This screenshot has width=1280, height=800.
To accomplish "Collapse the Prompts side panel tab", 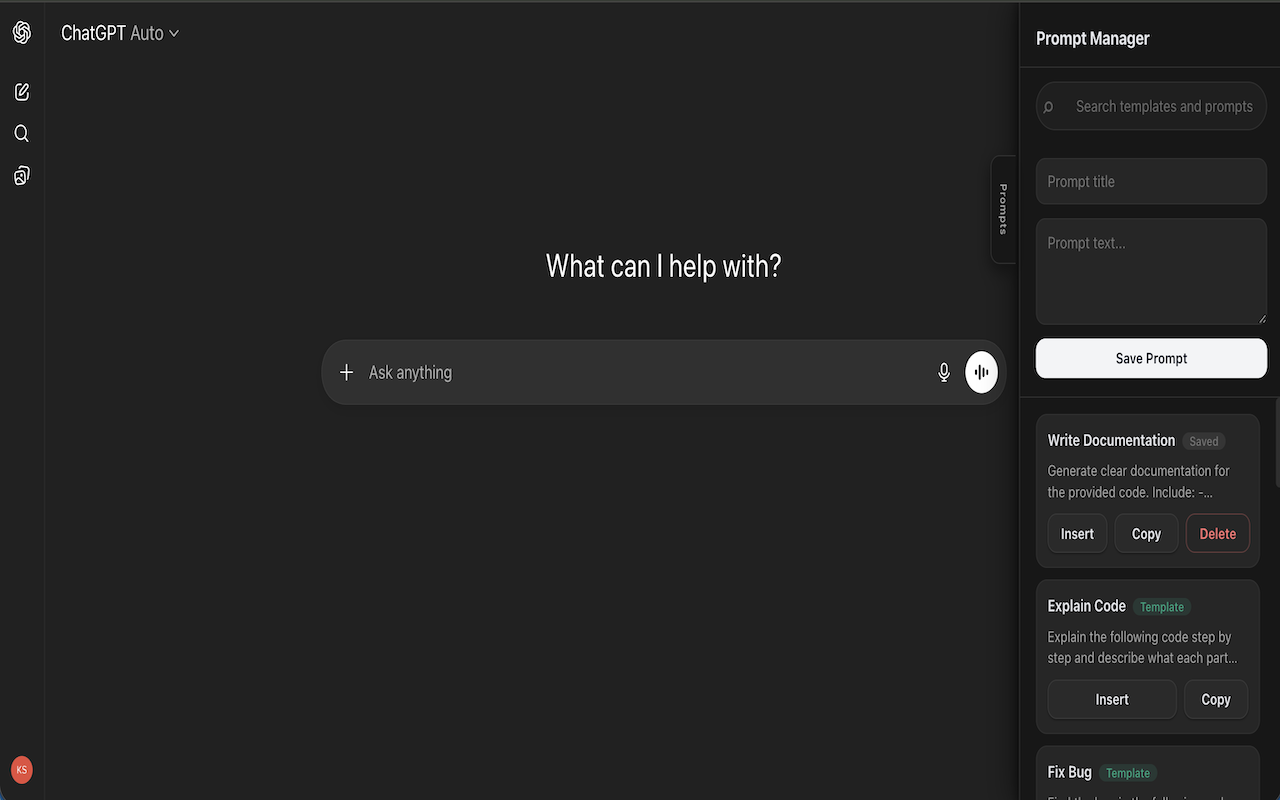I will (x=1003, y=209).
